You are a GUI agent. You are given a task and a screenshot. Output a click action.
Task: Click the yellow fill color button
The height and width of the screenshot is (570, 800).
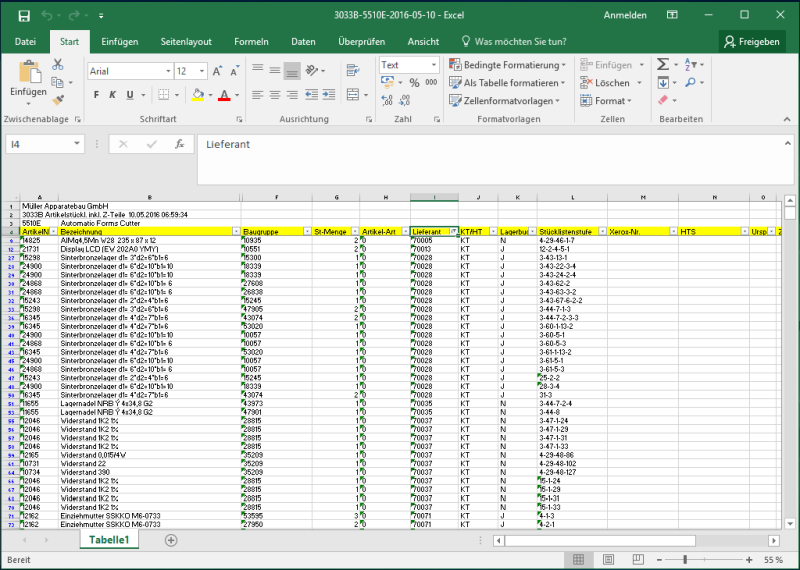(x=198, y=95)
